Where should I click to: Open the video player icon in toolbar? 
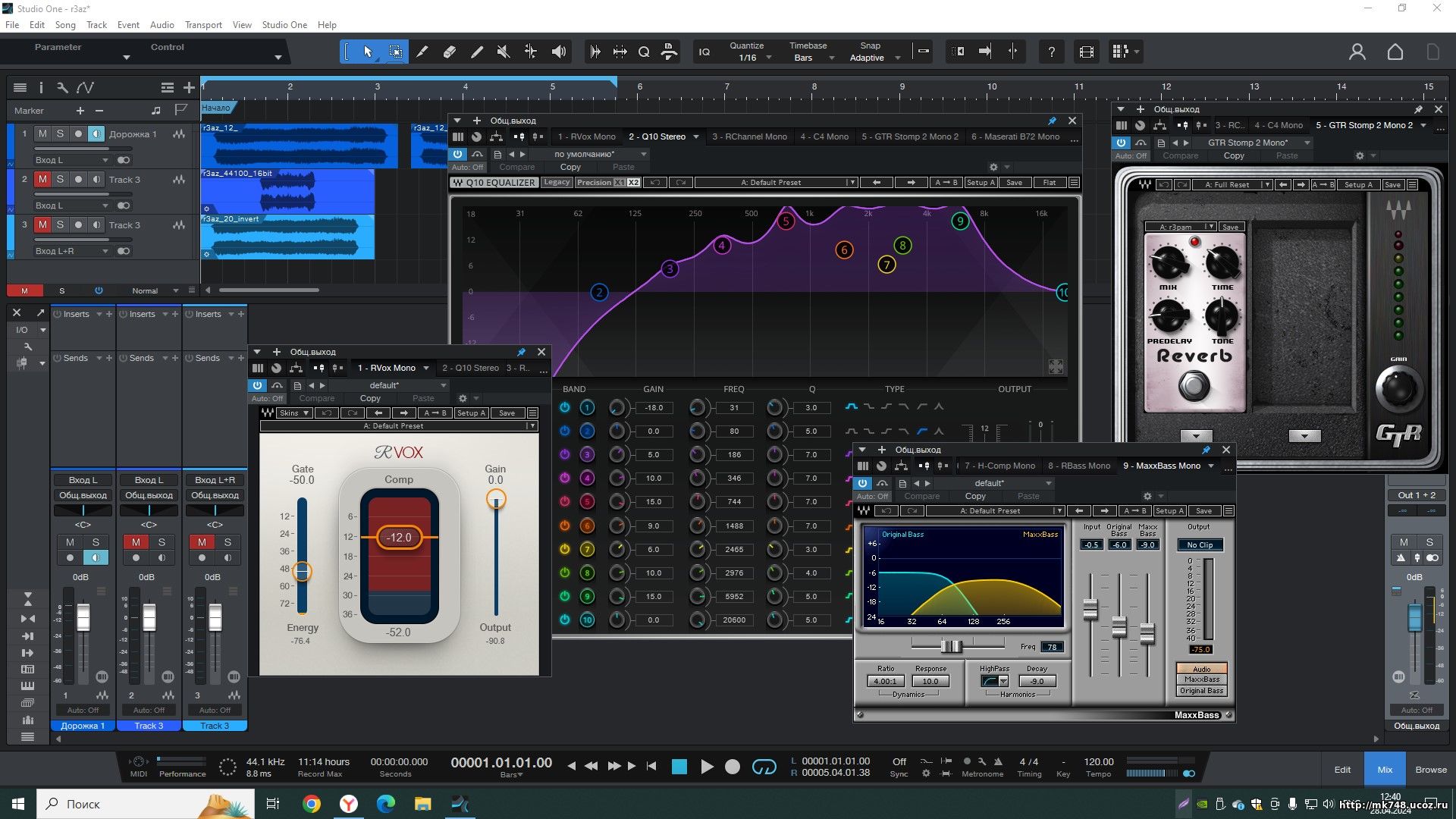(x=1087, y=52)
